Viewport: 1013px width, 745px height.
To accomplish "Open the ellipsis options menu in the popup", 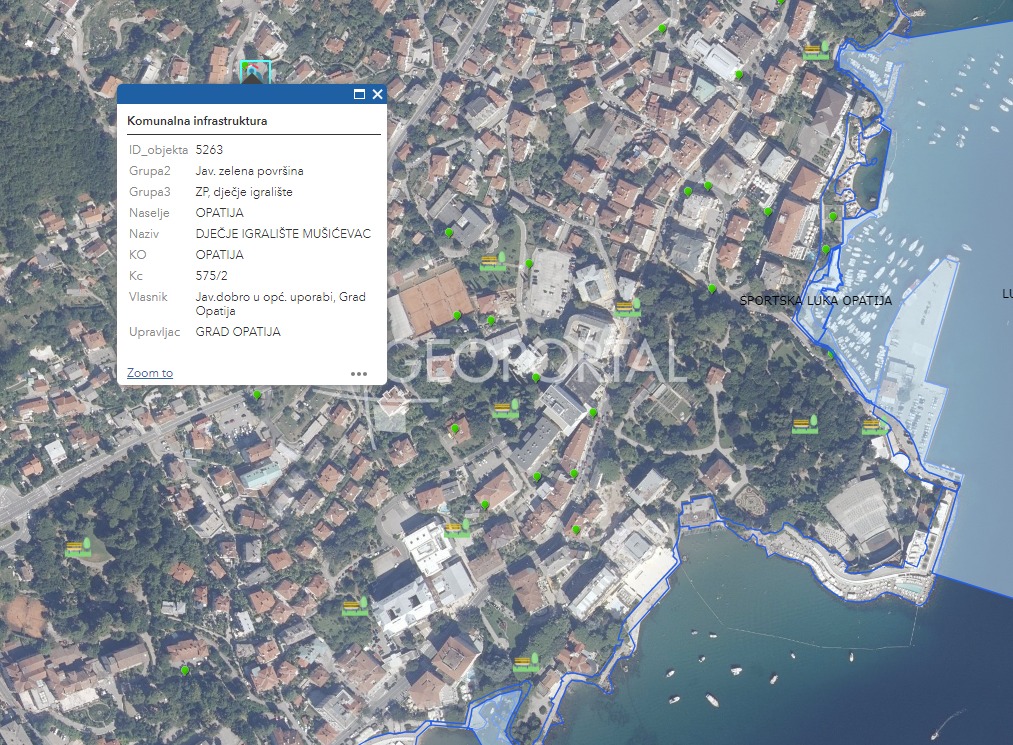I will pos(359,373).
